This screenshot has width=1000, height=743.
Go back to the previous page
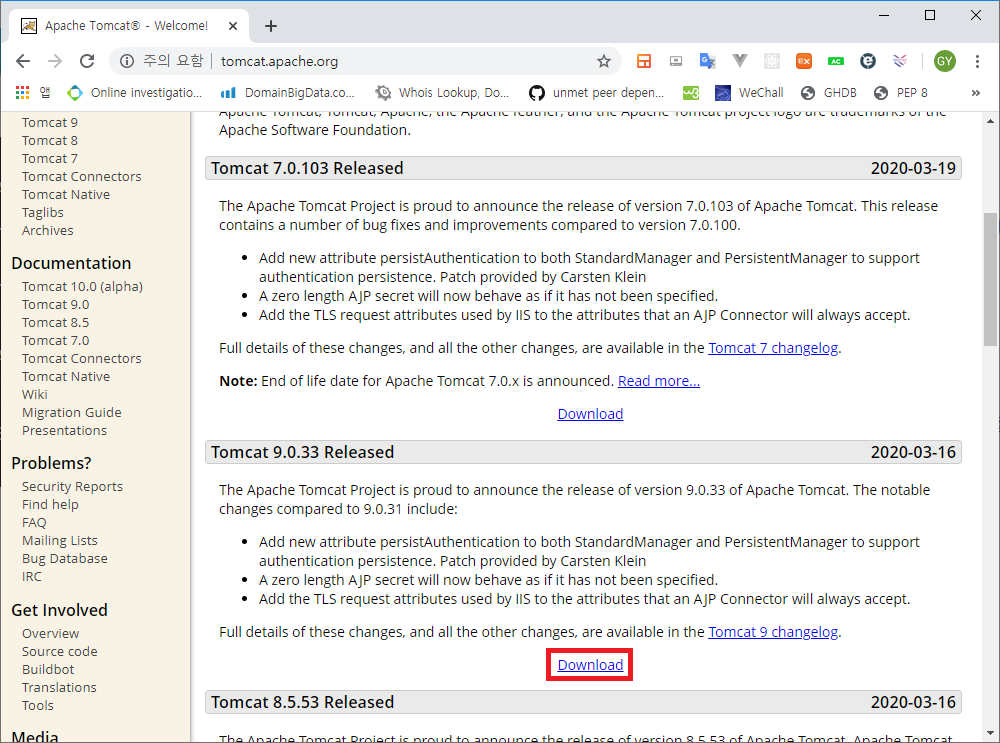point(23,61)
